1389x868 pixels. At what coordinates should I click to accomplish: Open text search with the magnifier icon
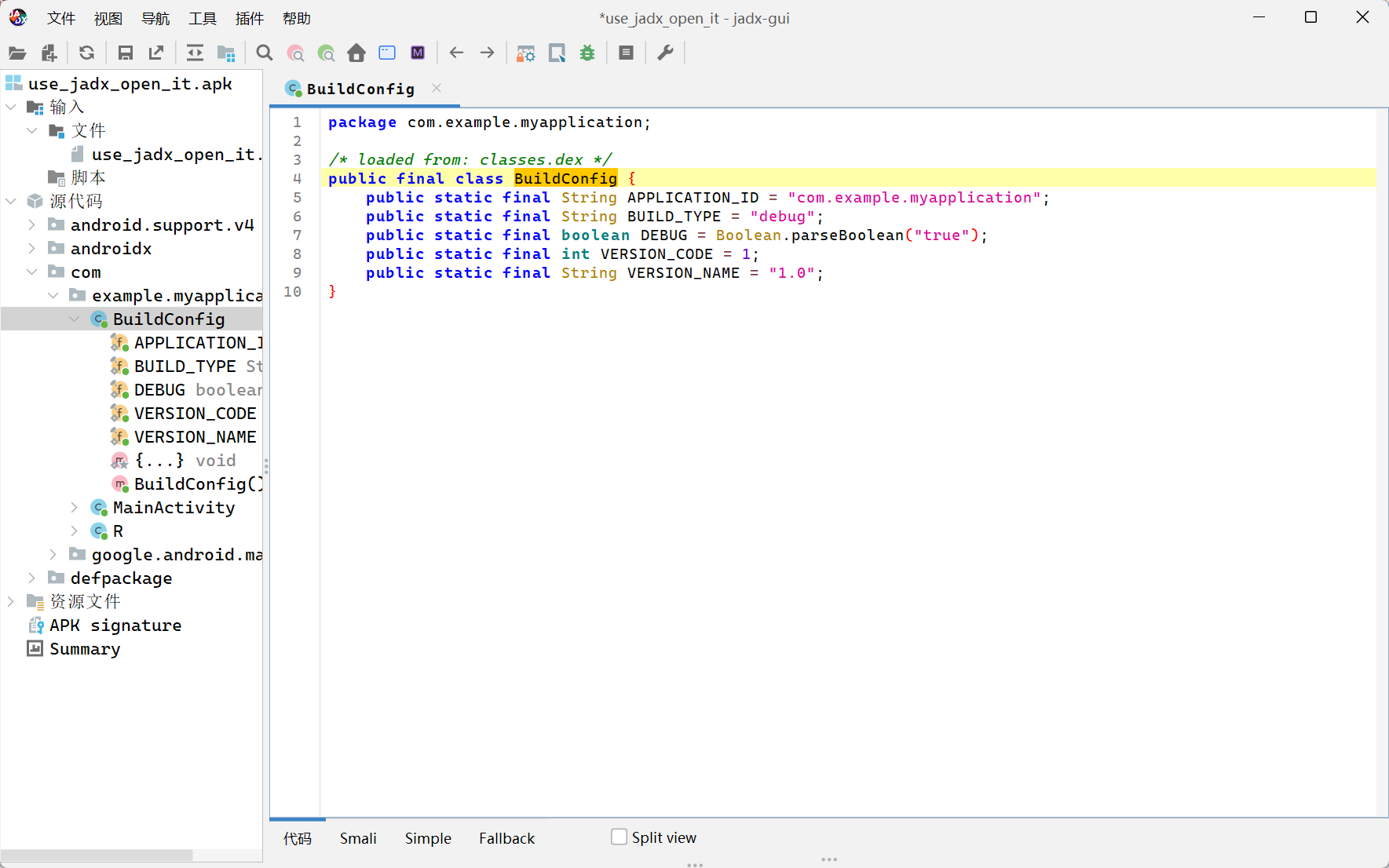pyautogui.click(x=265, y=53)
